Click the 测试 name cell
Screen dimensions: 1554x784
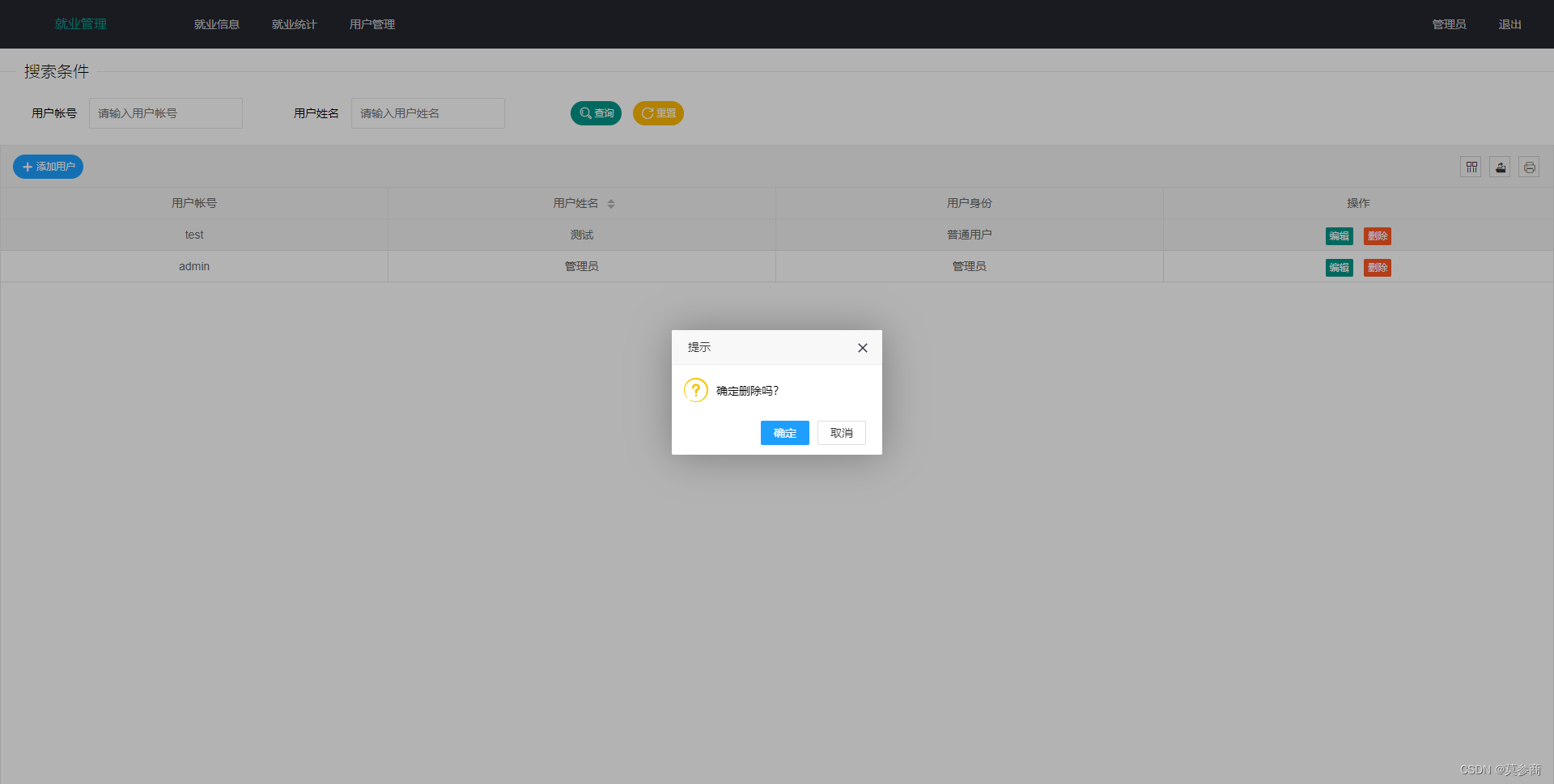pos(582,235)
